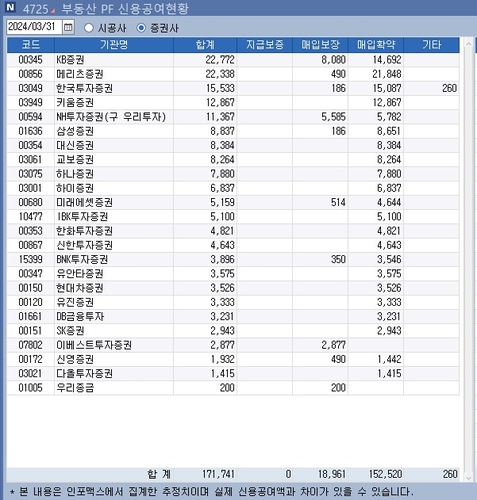
Task: Select the 메리츠증권 row
Action: point(233,74)
